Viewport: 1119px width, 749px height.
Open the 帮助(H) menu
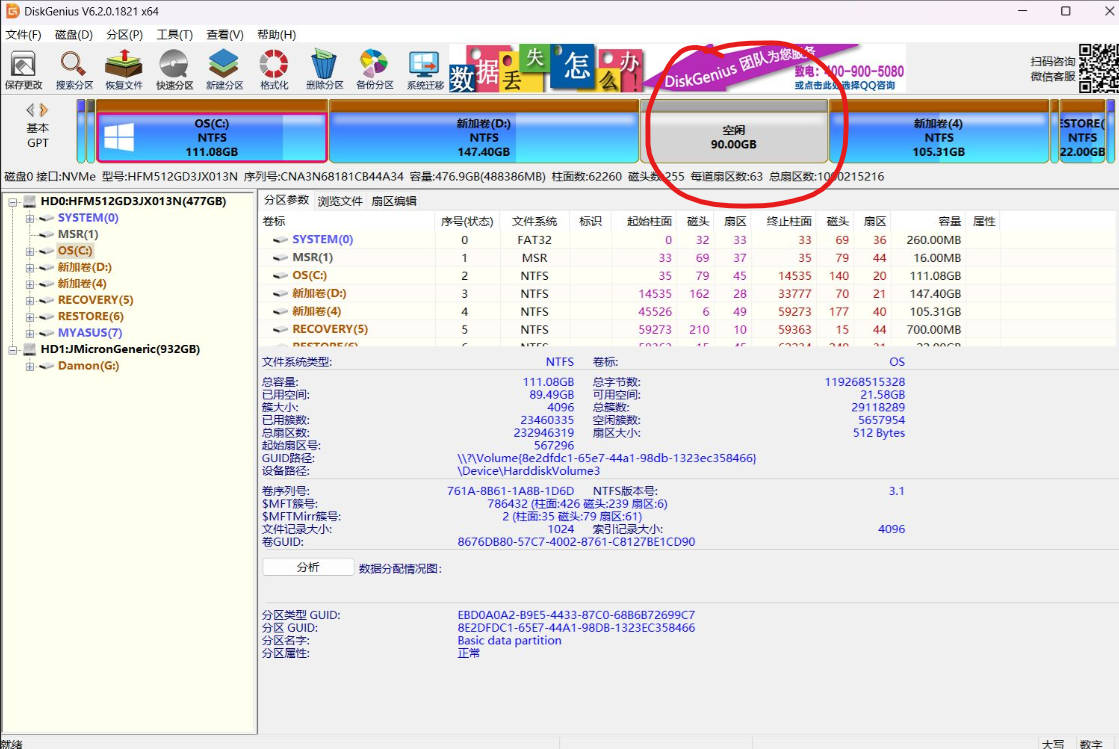276,34
